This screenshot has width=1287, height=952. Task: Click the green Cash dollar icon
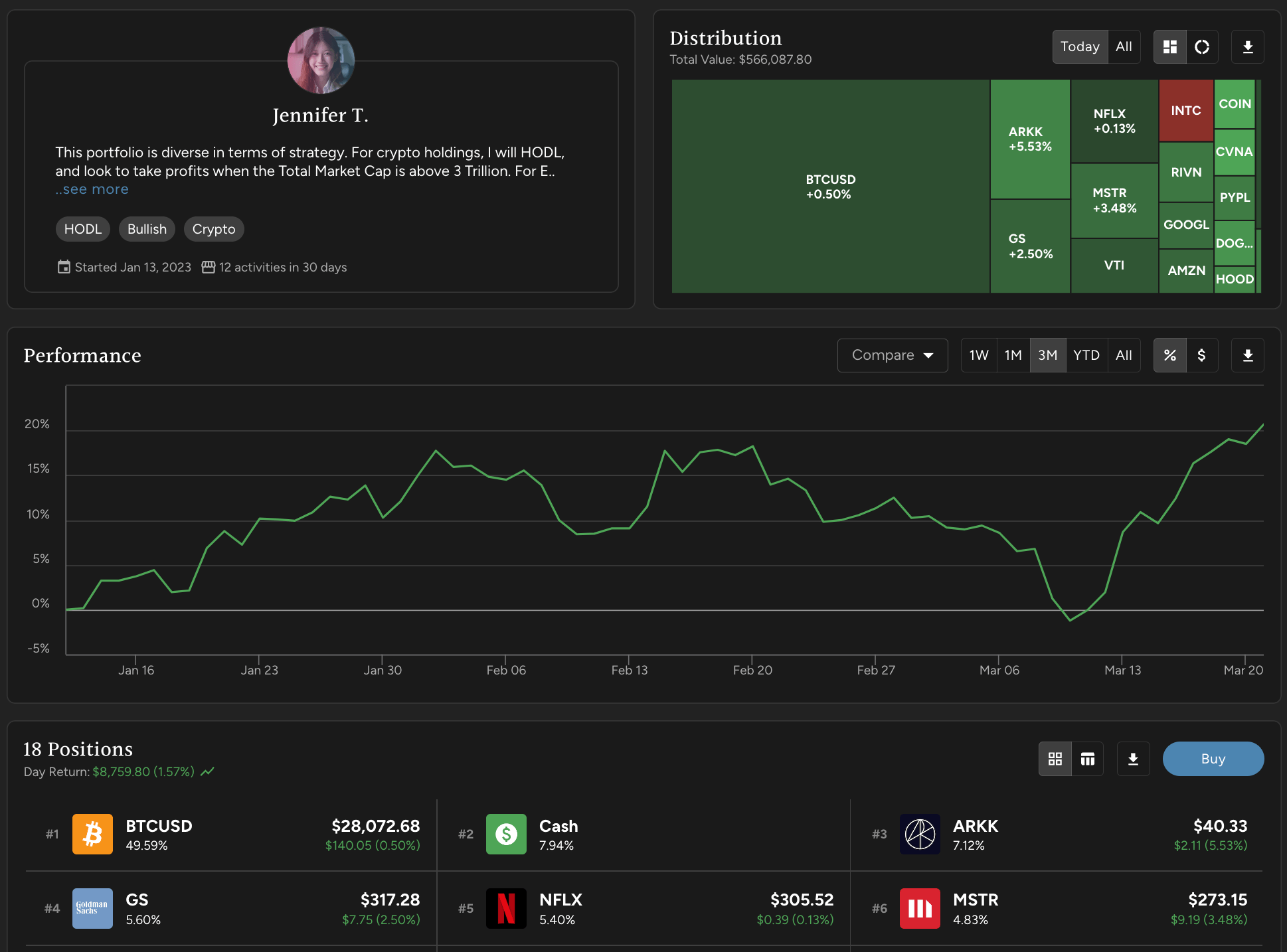coord(506,834)
